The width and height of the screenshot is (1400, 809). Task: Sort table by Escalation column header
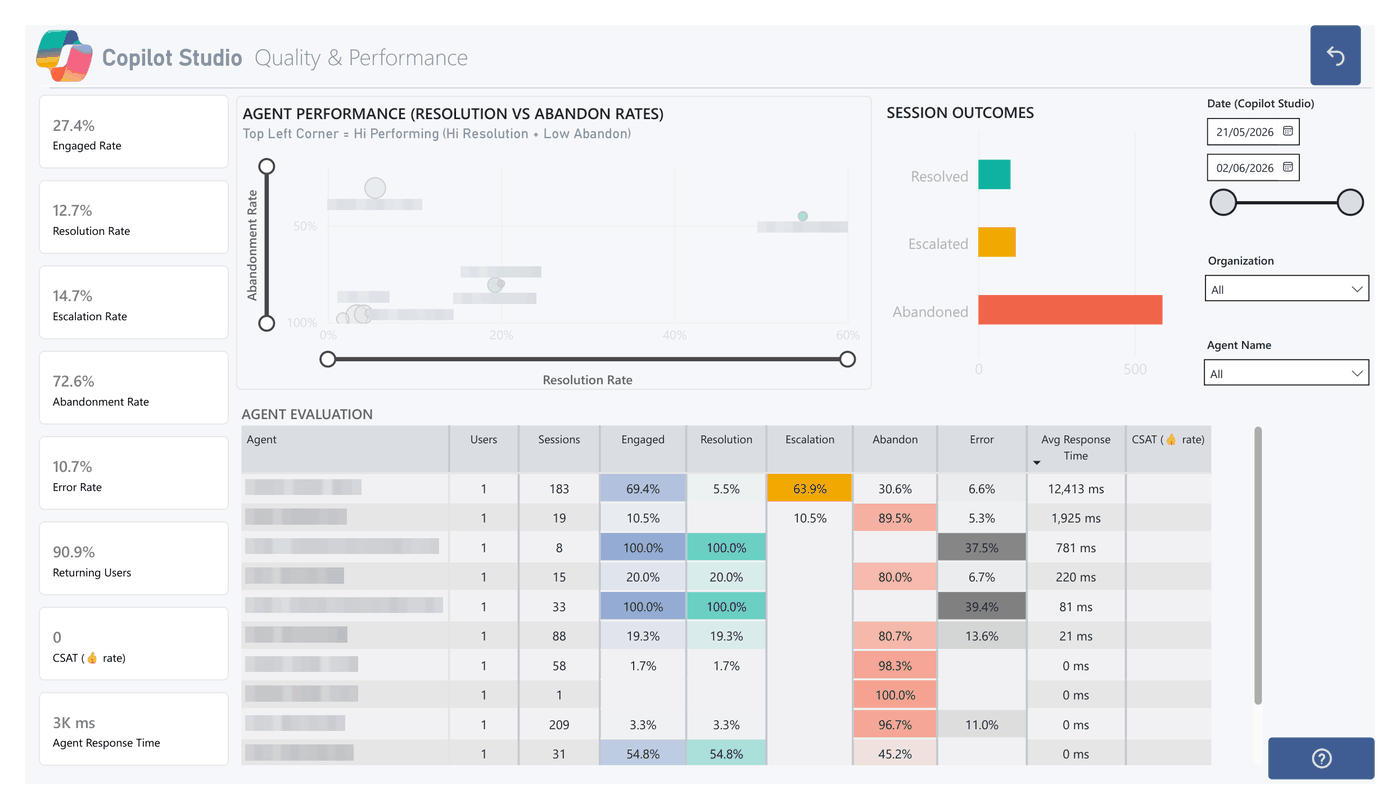(x=809, y=449)
